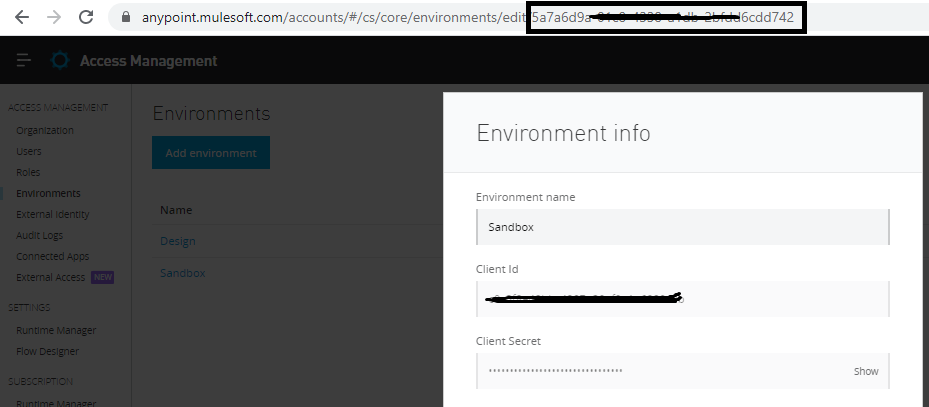This screenshot has width=929, height=407.
Task: Click the browser forward arrow
Action: 54,17
